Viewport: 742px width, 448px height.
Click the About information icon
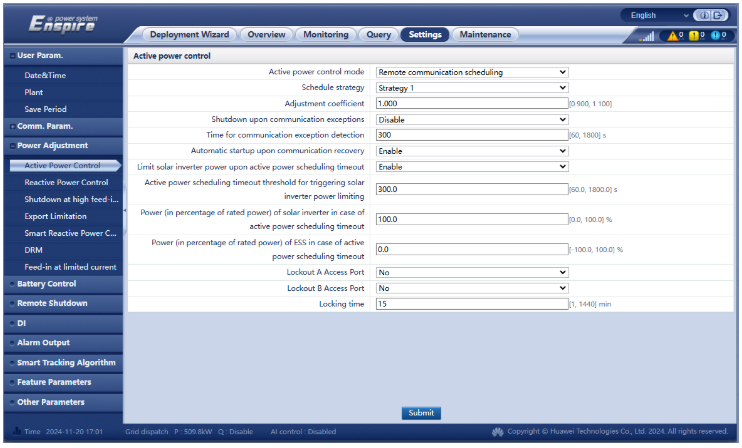click(x=702, y=16)
